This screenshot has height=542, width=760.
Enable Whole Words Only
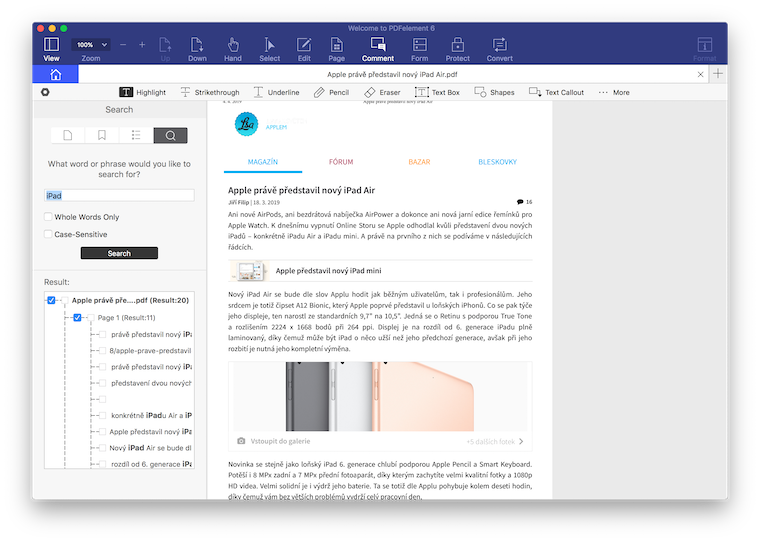tap(48, 217)
